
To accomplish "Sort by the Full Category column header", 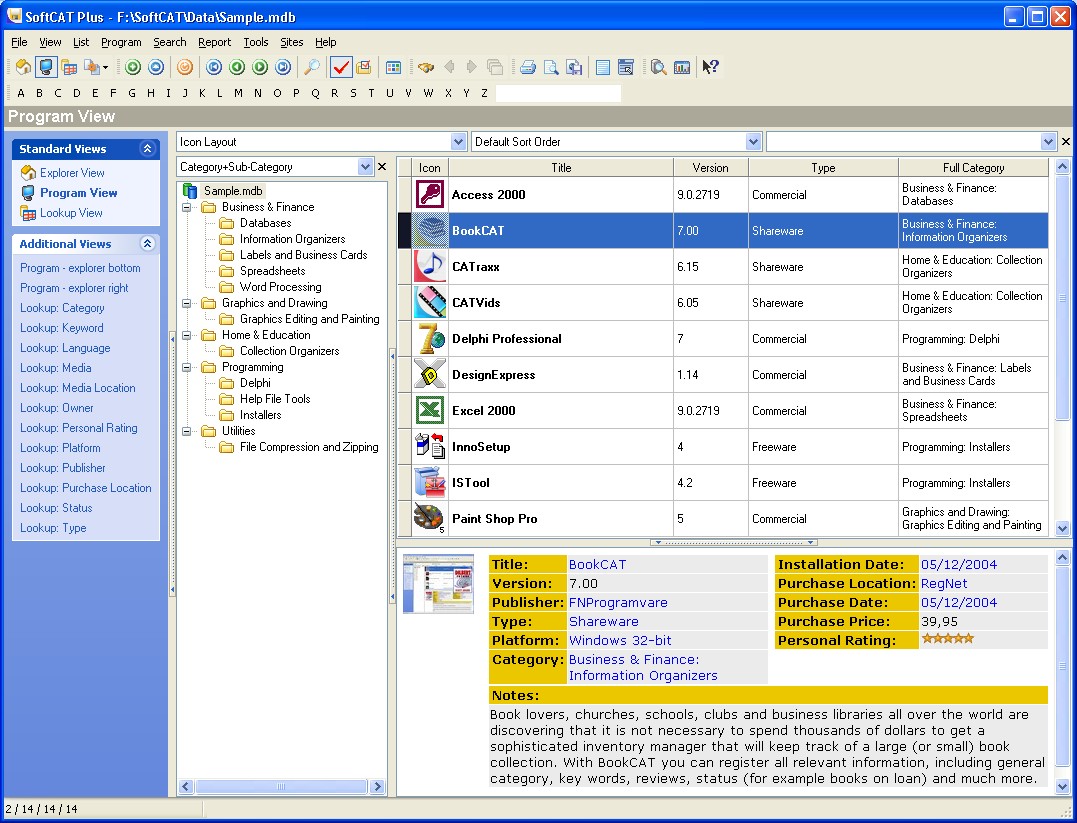I will click(973, 168).
